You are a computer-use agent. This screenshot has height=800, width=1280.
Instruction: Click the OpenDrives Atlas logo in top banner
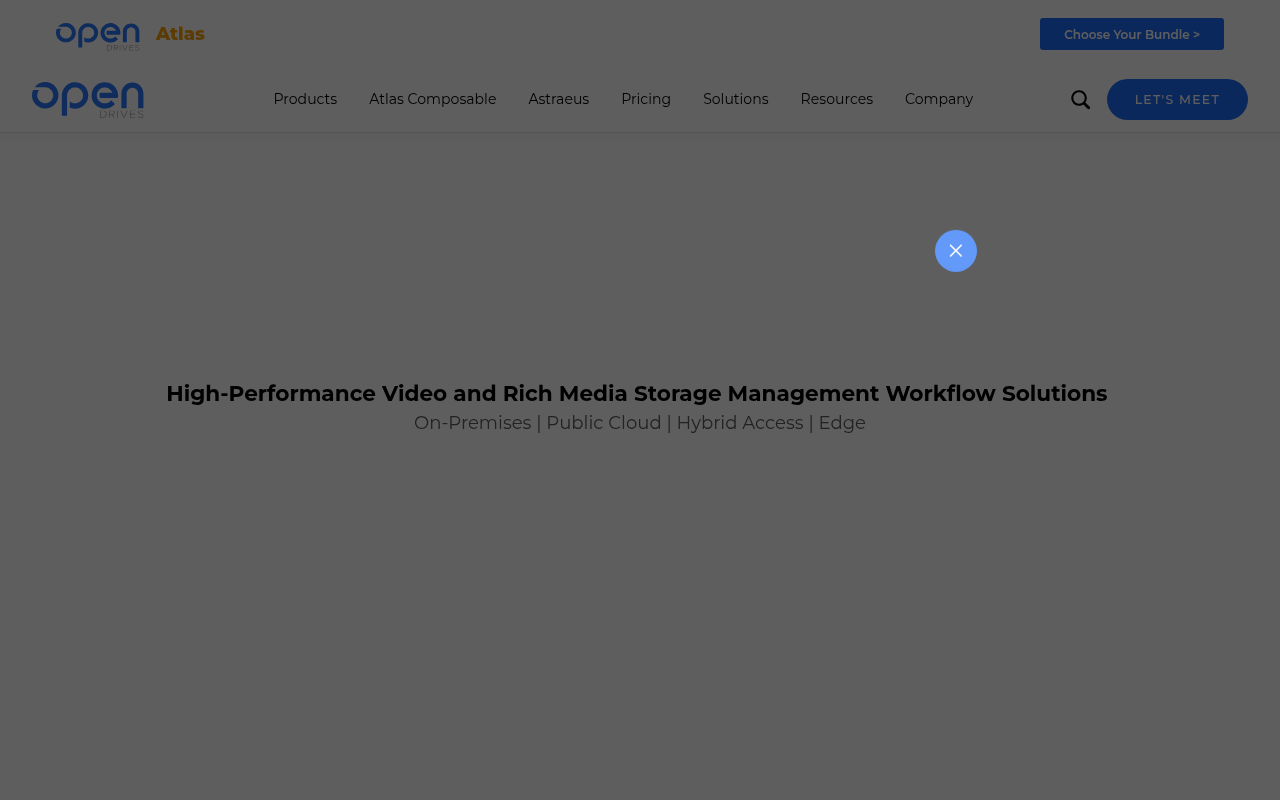130,36
